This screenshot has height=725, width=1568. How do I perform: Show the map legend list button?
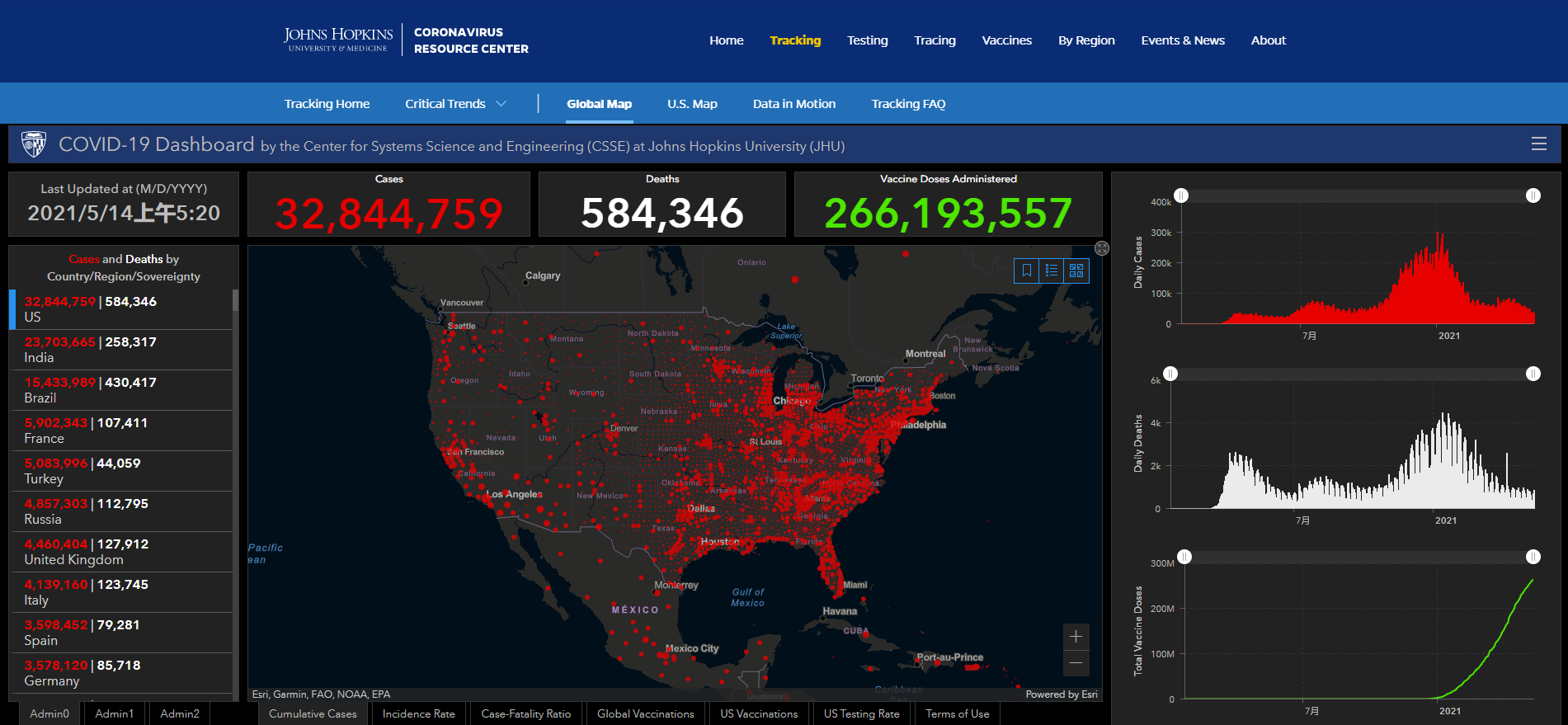(x=1052, y=271)
